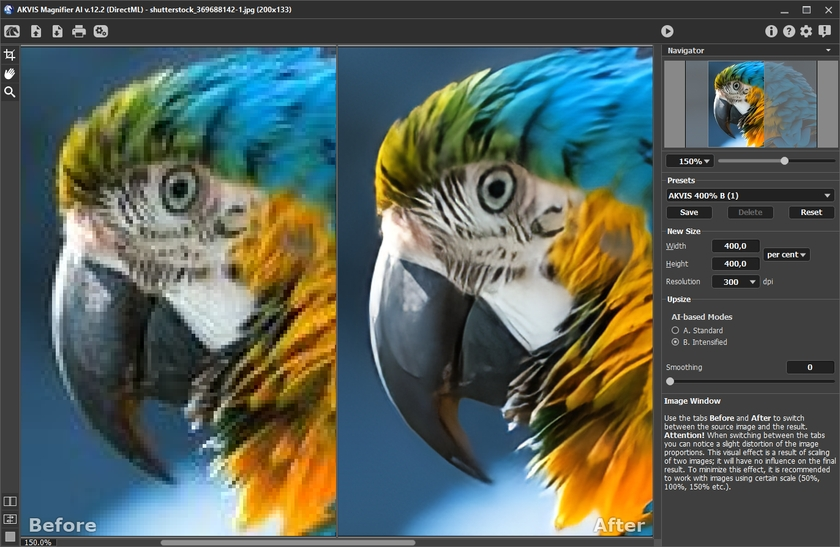The image size is (840, 547).
Task: Click the Smoothing slider handle
Action: pyautogui.click(x=670, y=381)
